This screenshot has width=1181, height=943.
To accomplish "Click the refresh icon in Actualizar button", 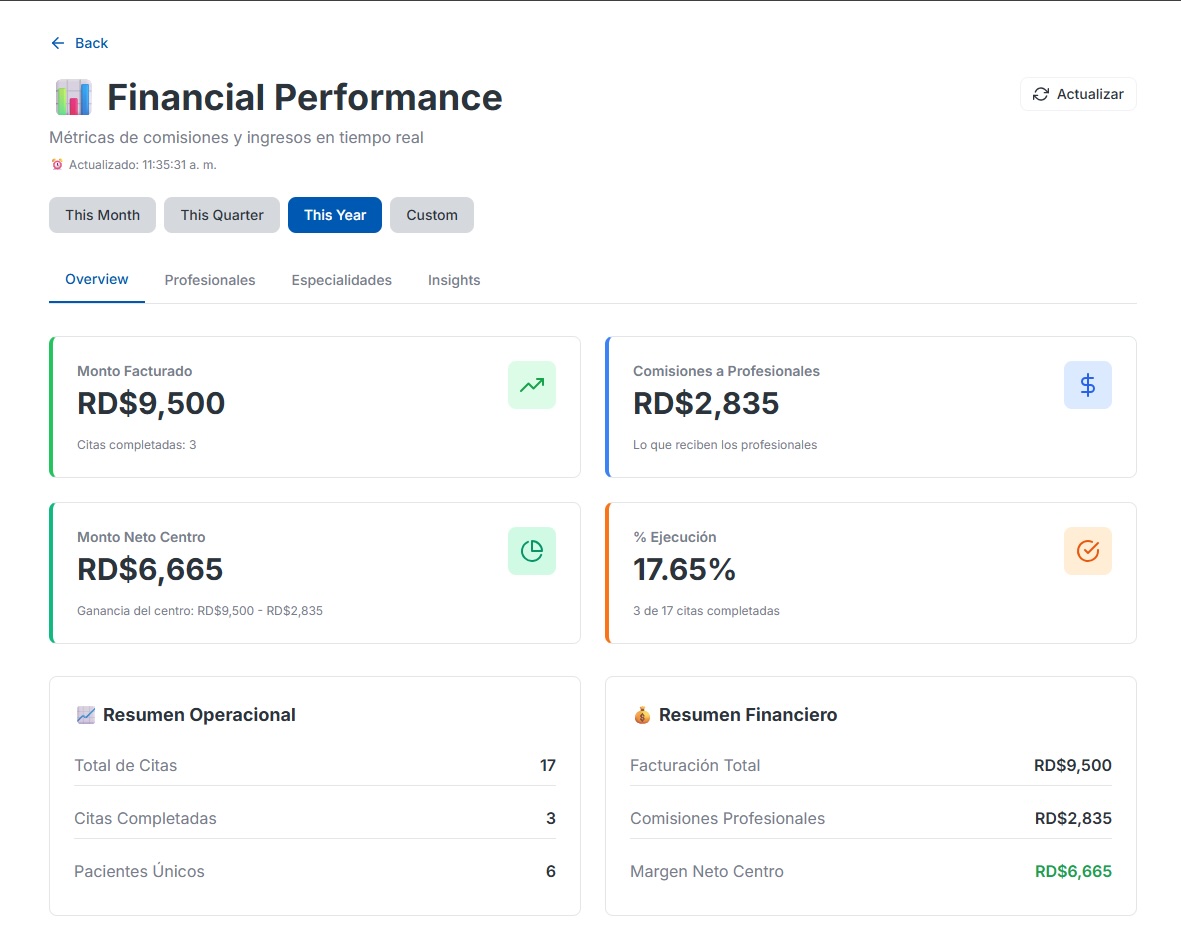I will 1040,94.
